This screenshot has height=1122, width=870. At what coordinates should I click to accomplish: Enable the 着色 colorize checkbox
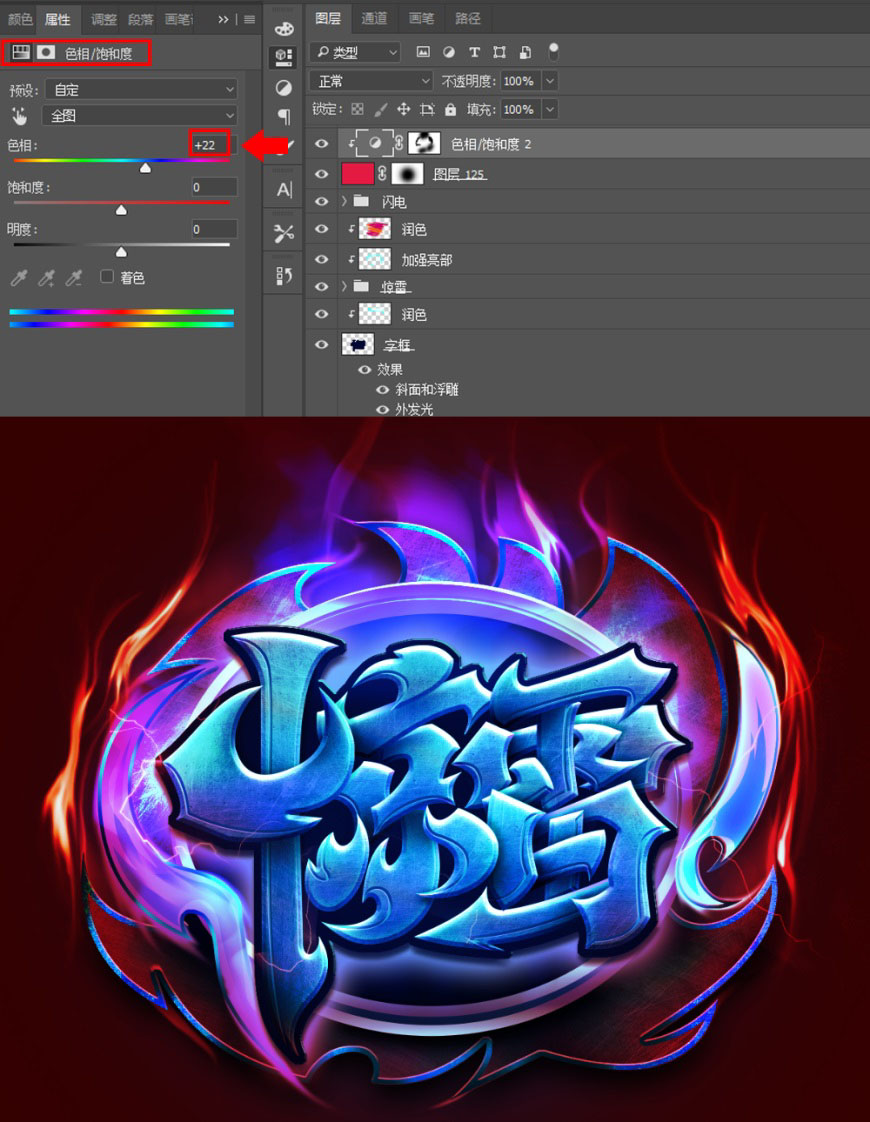click(107, 276)
